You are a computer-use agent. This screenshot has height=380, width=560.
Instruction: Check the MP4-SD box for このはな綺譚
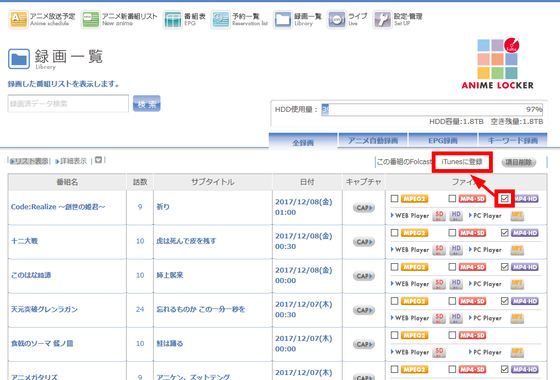452,267
